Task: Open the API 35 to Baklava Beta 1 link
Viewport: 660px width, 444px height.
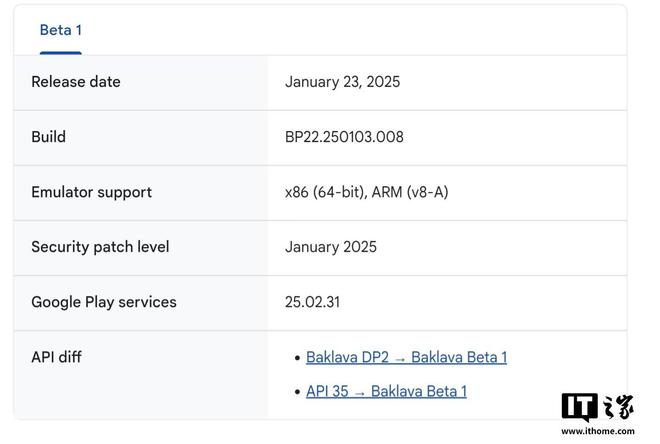Action: click(x=386, y=391)
